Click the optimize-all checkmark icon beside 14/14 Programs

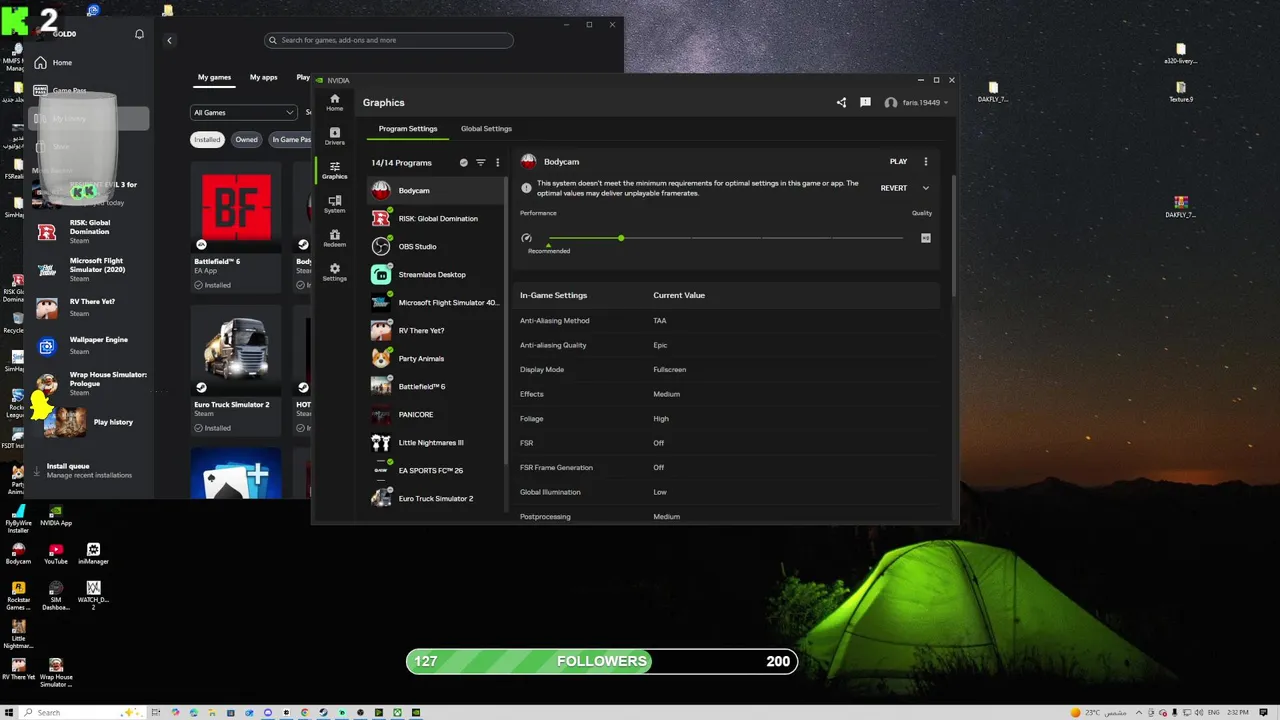(463, 162)
